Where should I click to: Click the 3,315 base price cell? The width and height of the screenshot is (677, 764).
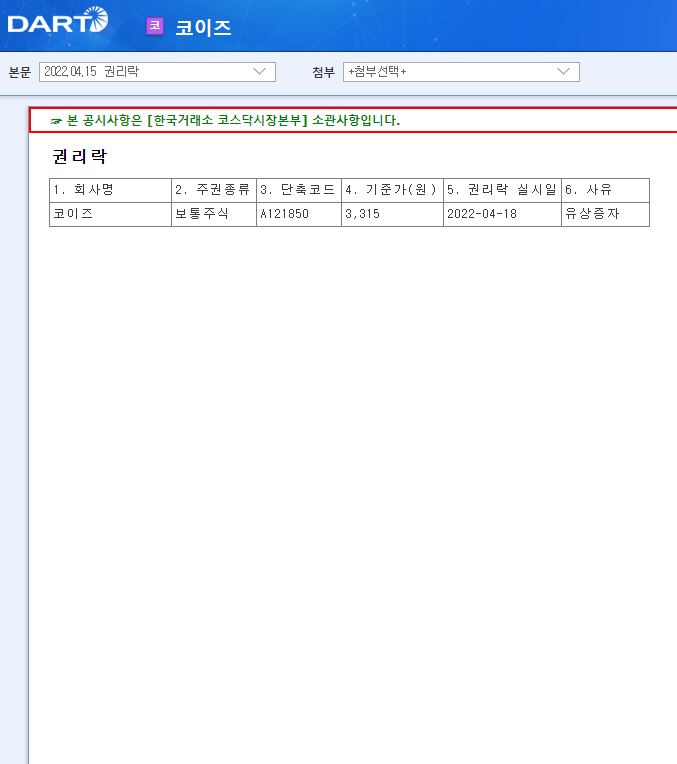pyautogui.click(x=392, y=214)
